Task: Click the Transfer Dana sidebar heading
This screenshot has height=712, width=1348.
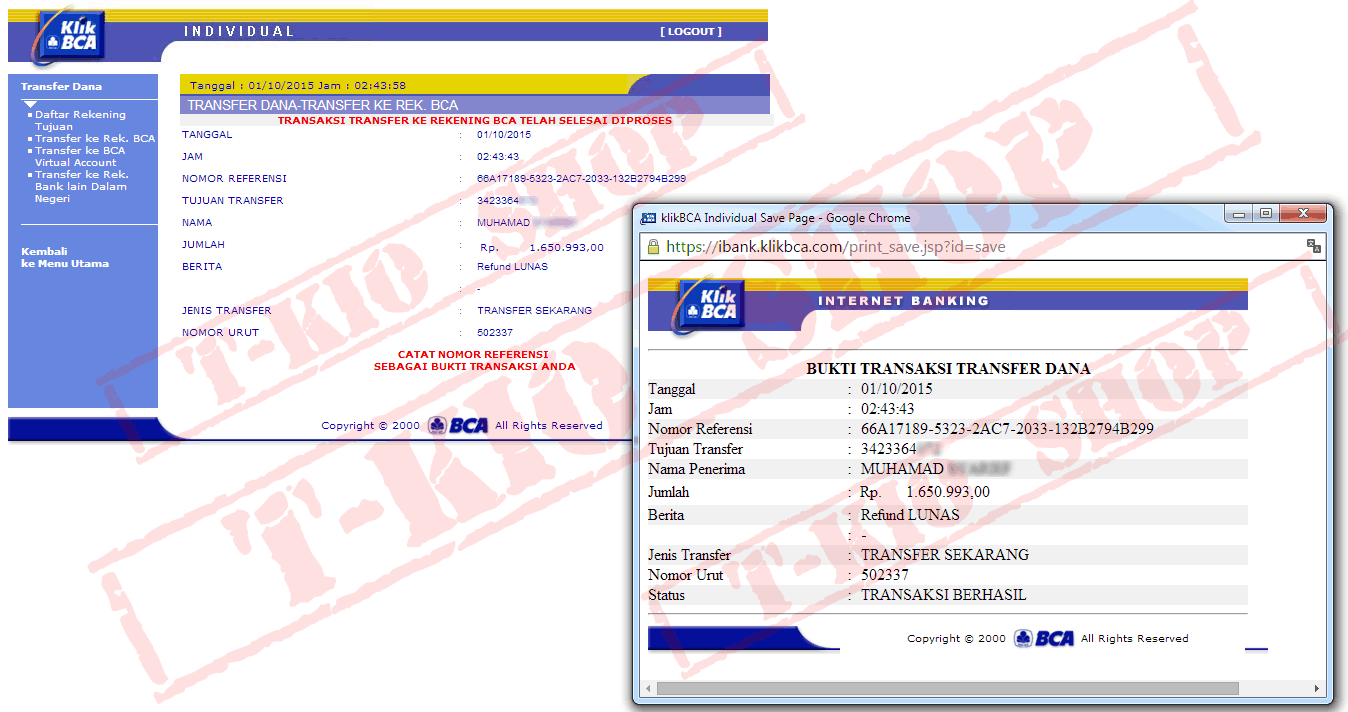Action: (x=61, y=86)
